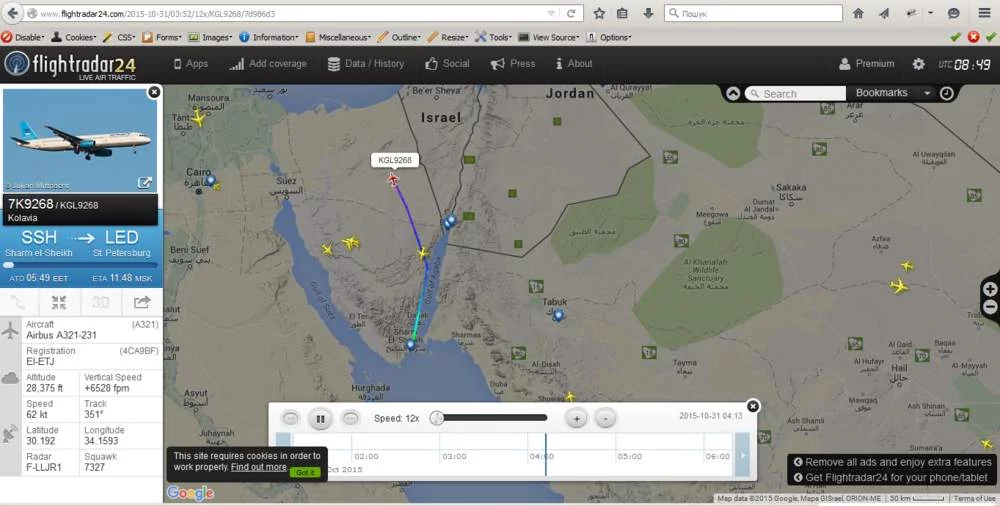Screen dimensions: 1000x506
Task: Open the 3D view button
Action: point(100,302)
